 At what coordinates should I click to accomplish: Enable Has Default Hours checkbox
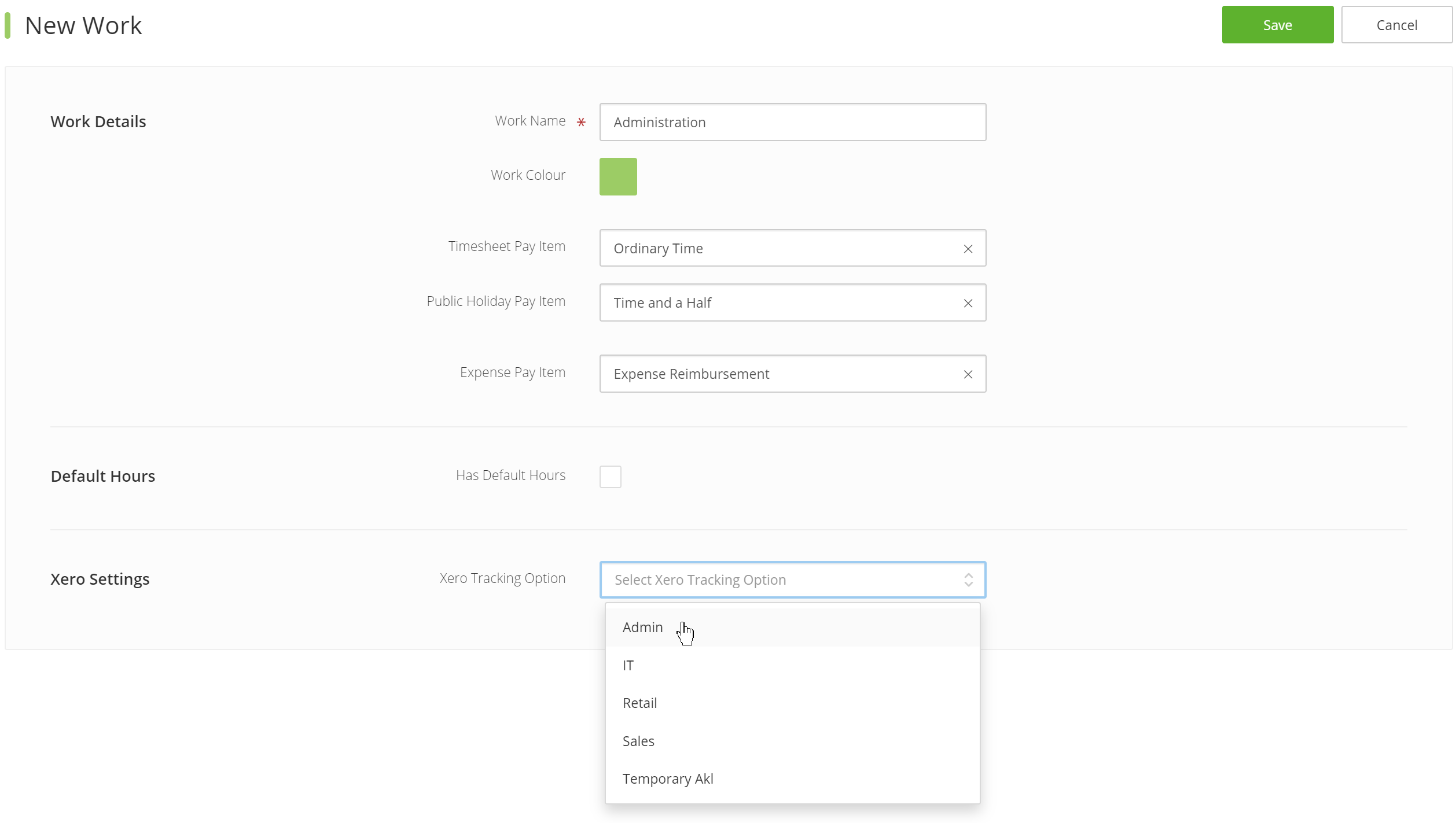pos(610,477)
